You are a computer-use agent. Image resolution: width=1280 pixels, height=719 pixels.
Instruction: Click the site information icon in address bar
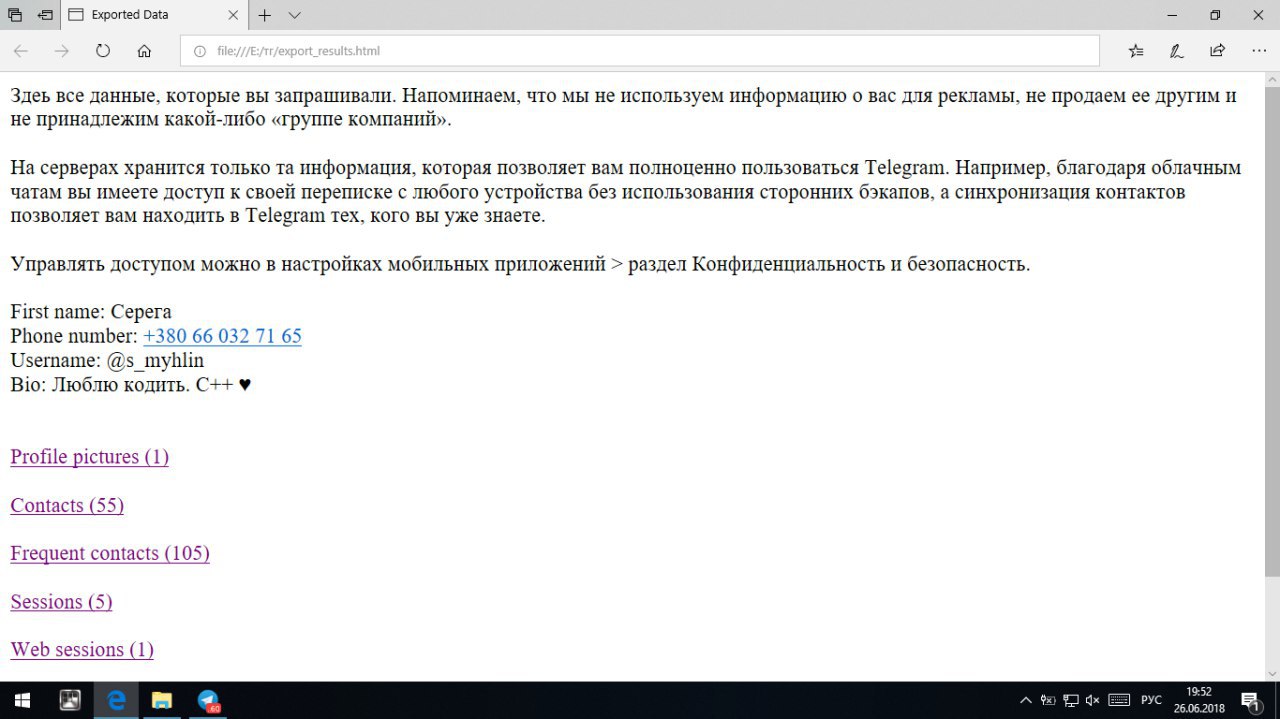(199, 51)
